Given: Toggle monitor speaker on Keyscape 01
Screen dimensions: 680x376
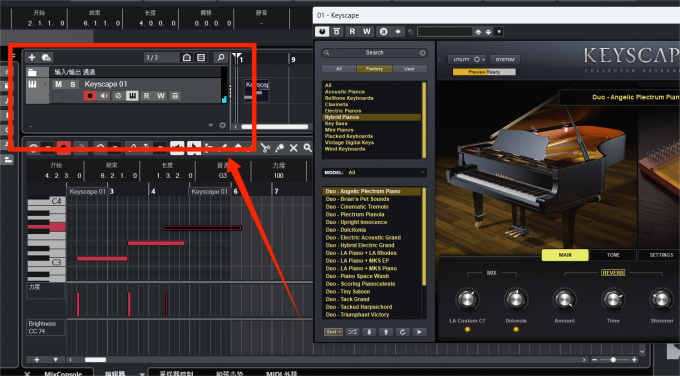Looking at the screenshot, I should pos(104,96).
